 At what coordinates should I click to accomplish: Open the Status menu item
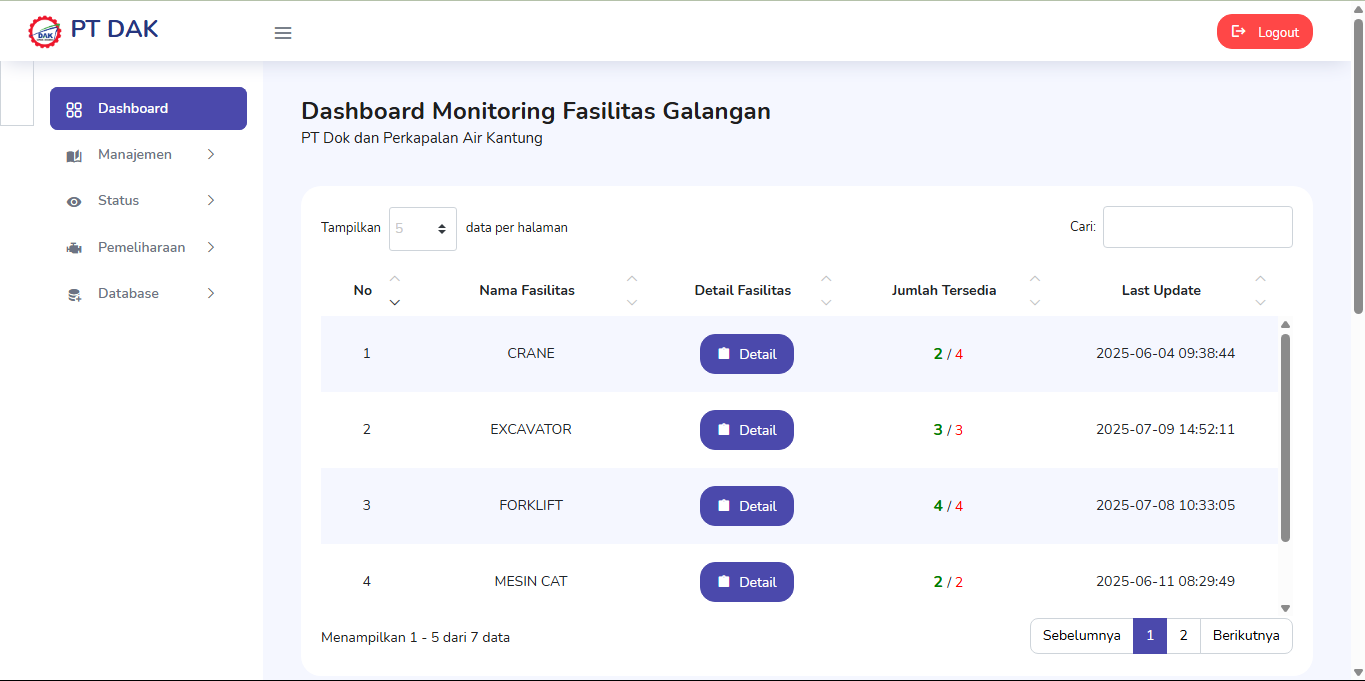pos(120,201)
